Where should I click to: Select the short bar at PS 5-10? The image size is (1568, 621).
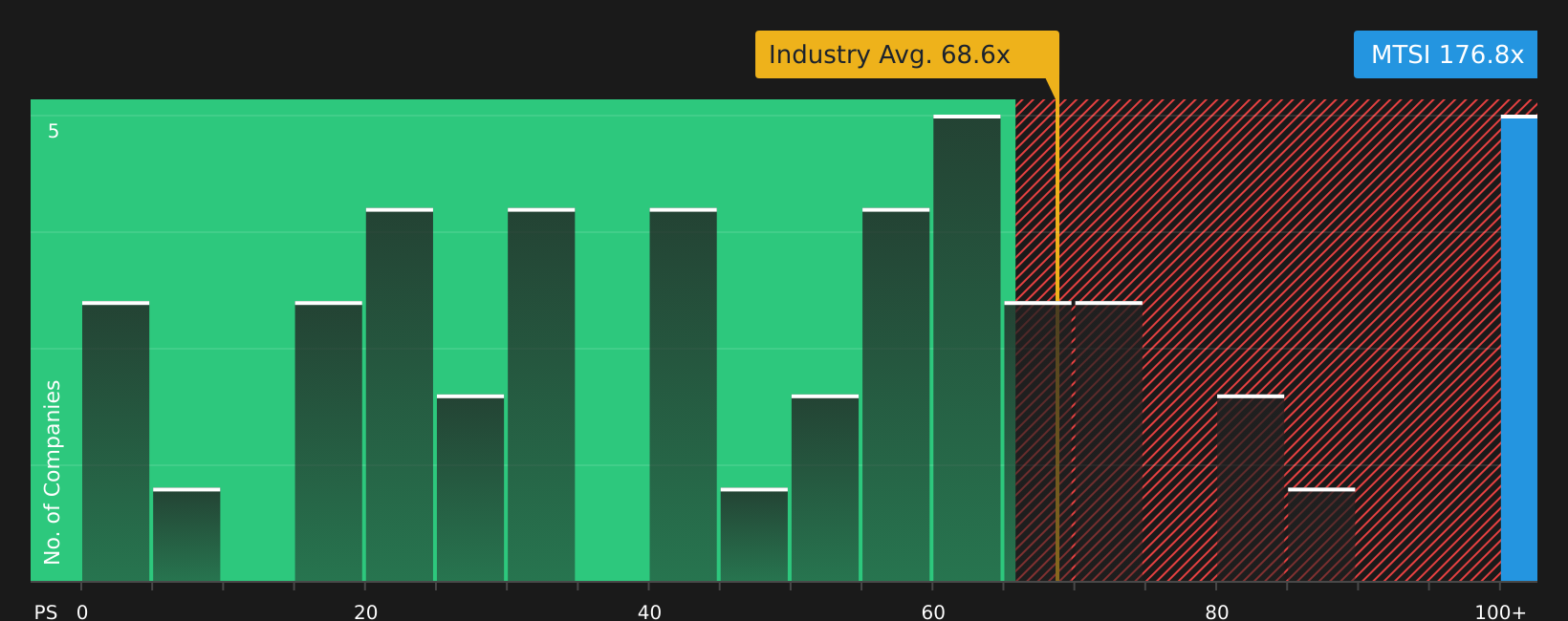click(186, 534)
